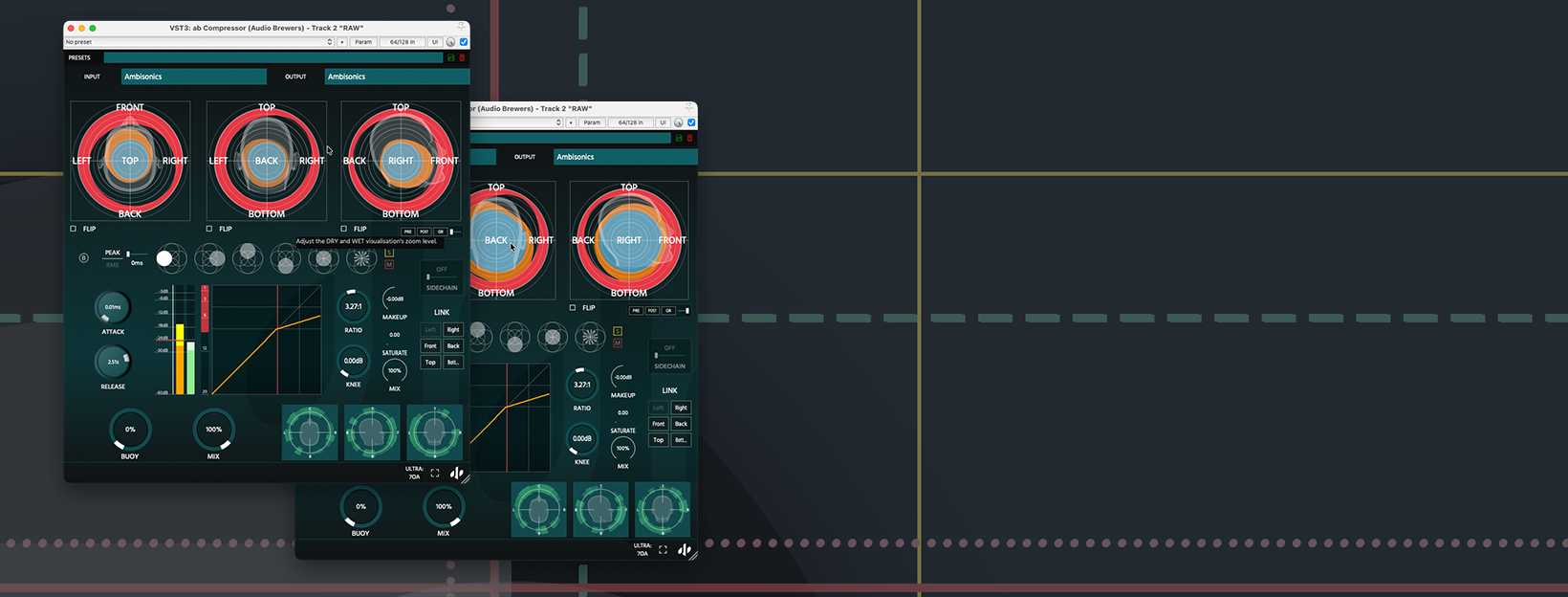Screen dimensions: 1568x597
Task: Click the RATIO knob in front window
Action: pos(353,306)
